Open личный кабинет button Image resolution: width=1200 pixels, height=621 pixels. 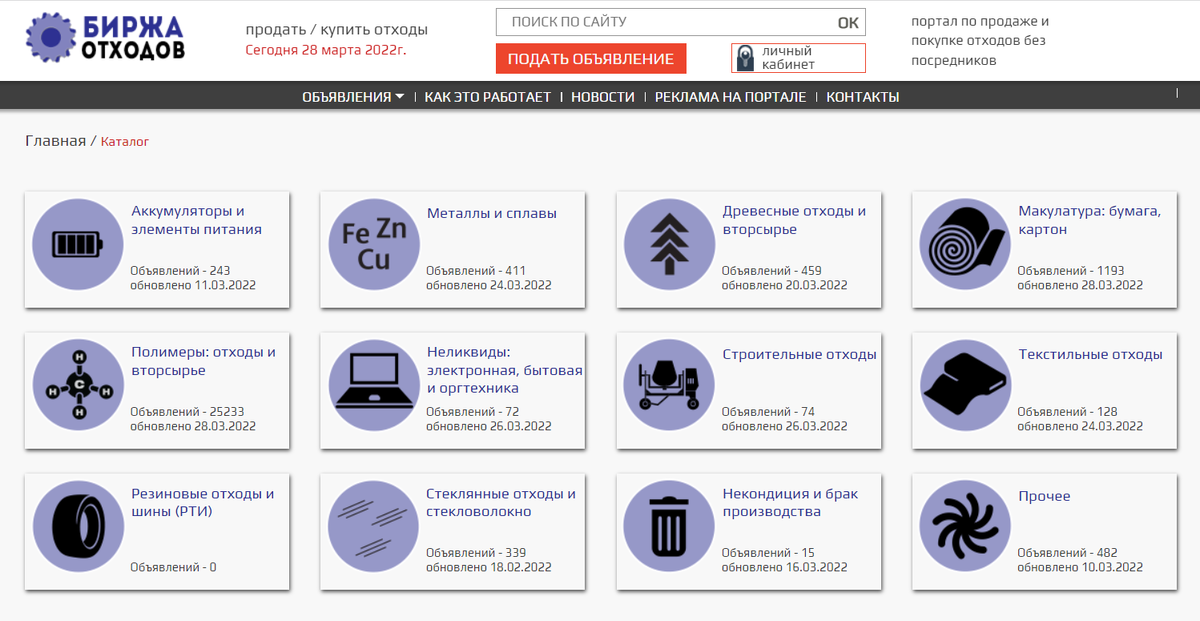click(798, 58)
